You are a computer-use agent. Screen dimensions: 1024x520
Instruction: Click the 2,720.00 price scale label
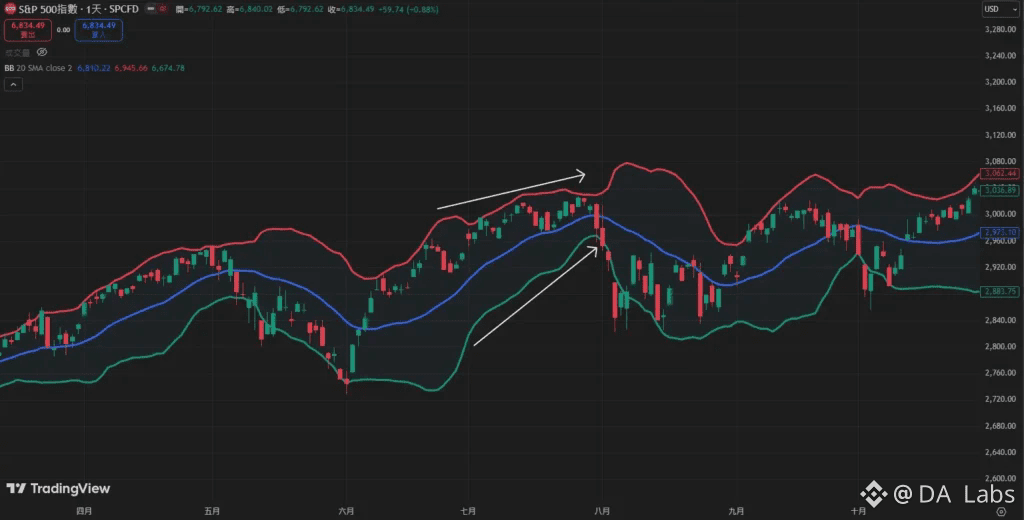[x=1002, y=399]
